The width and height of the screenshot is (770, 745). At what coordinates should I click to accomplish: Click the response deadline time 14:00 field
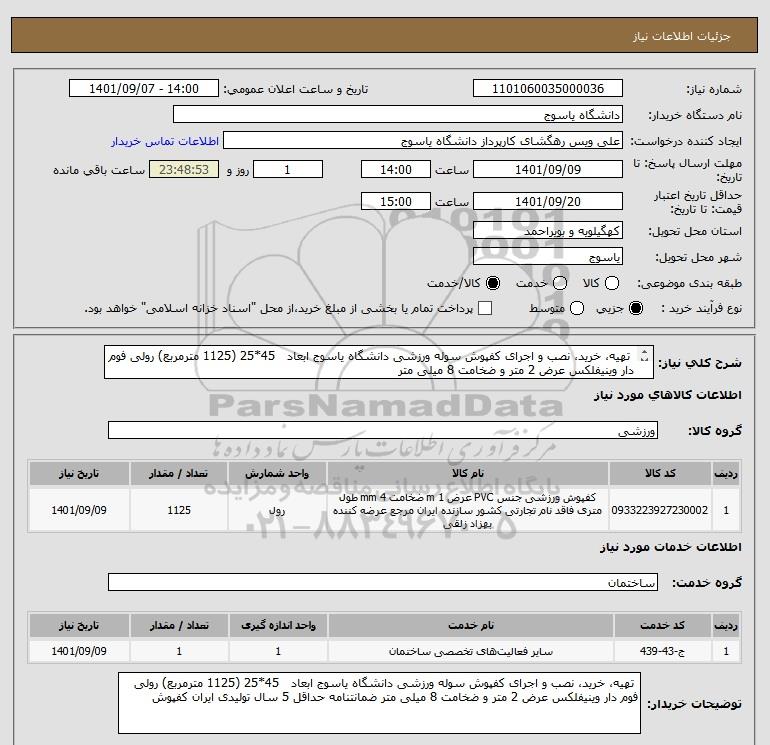click(396, 169)
